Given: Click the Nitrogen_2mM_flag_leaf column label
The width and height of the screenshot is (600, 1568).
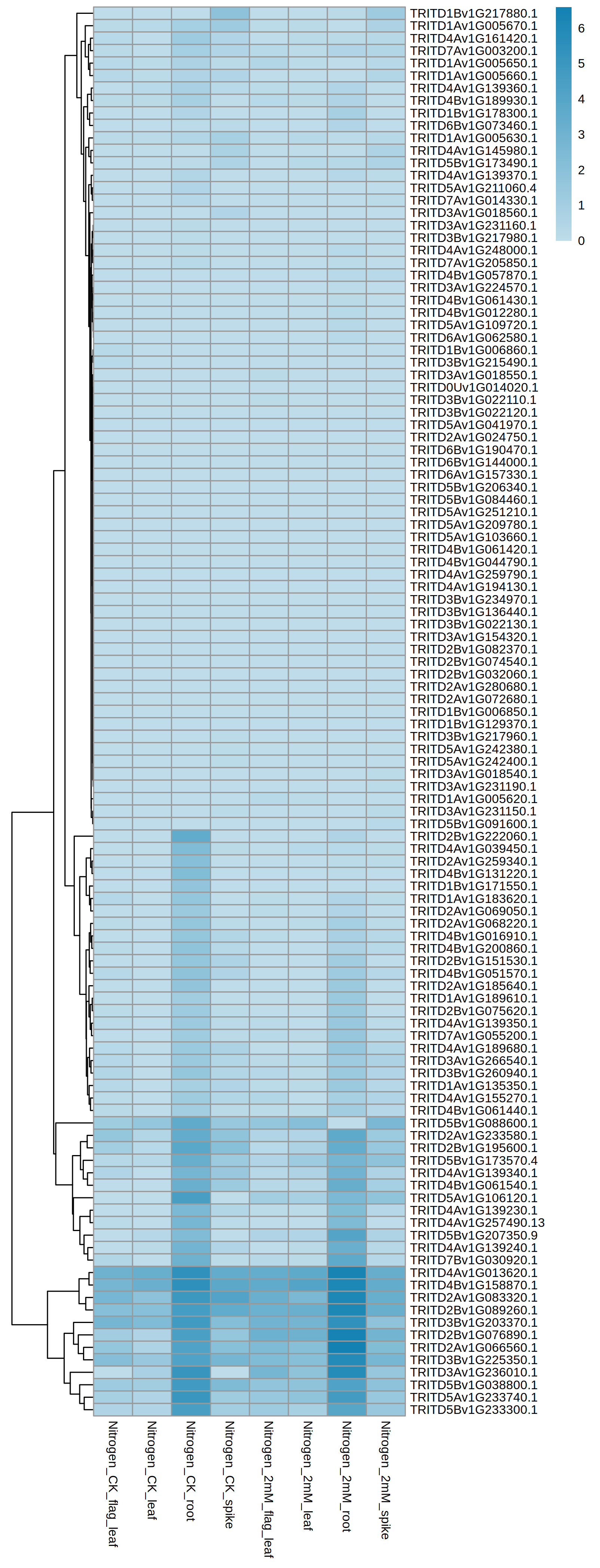Looking at the screenshot, I should click(268, 1488).
